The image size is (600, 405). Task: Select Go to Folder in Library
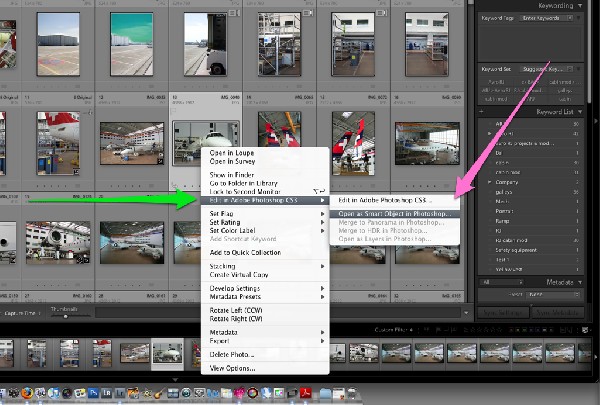[x=243, y=183]
